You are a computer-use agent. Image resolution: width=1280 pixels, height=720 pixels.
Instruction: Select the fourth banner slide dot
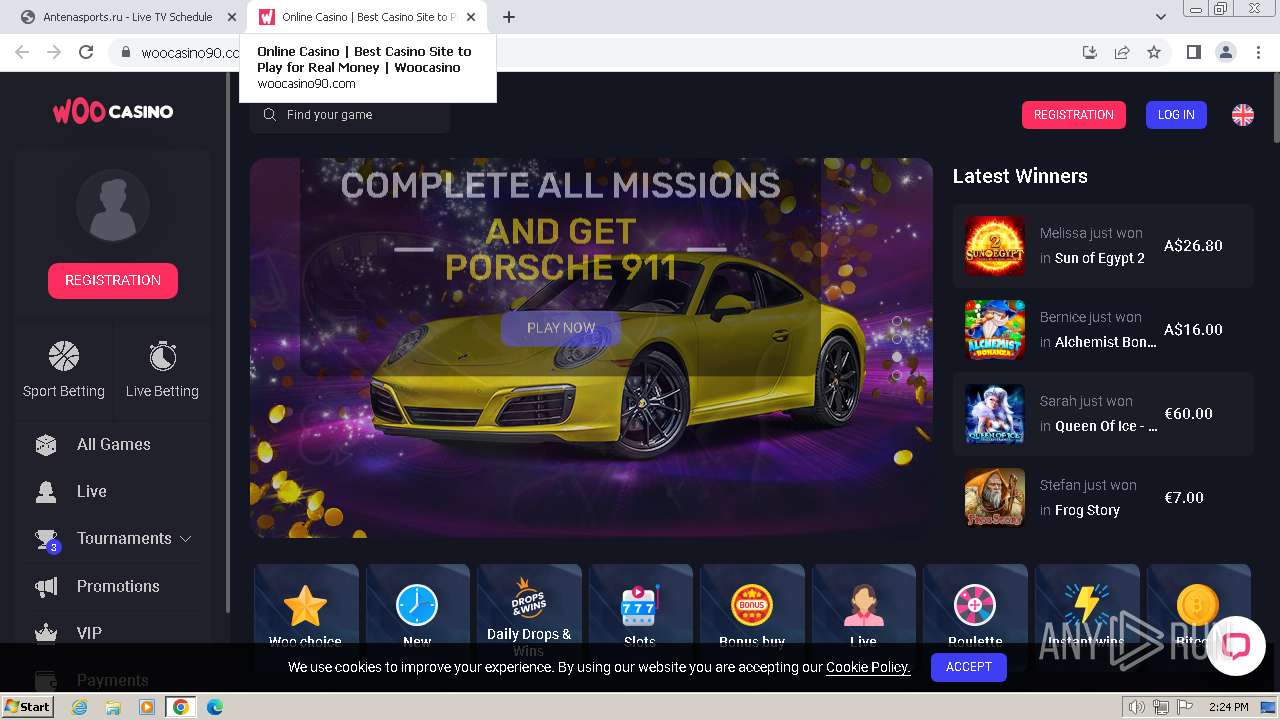897,375
